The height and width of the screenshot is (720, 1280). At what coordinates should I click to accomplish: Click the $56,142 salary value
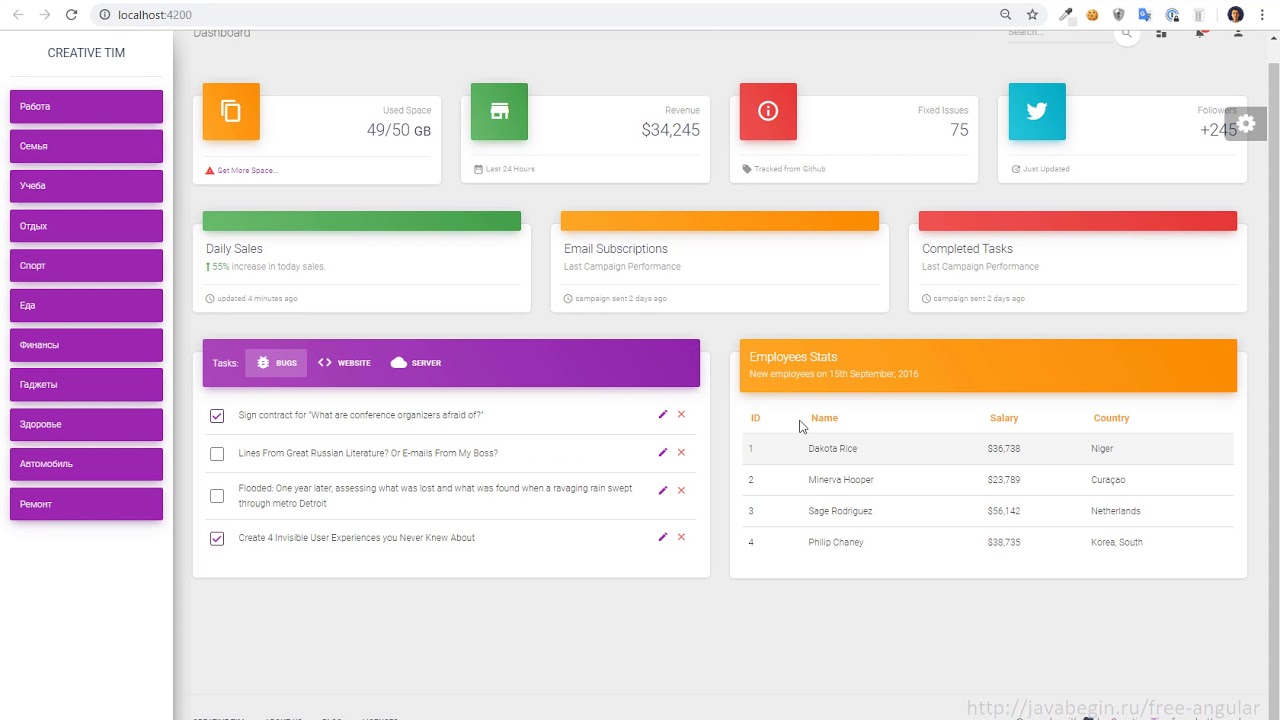coord(1004,511)
